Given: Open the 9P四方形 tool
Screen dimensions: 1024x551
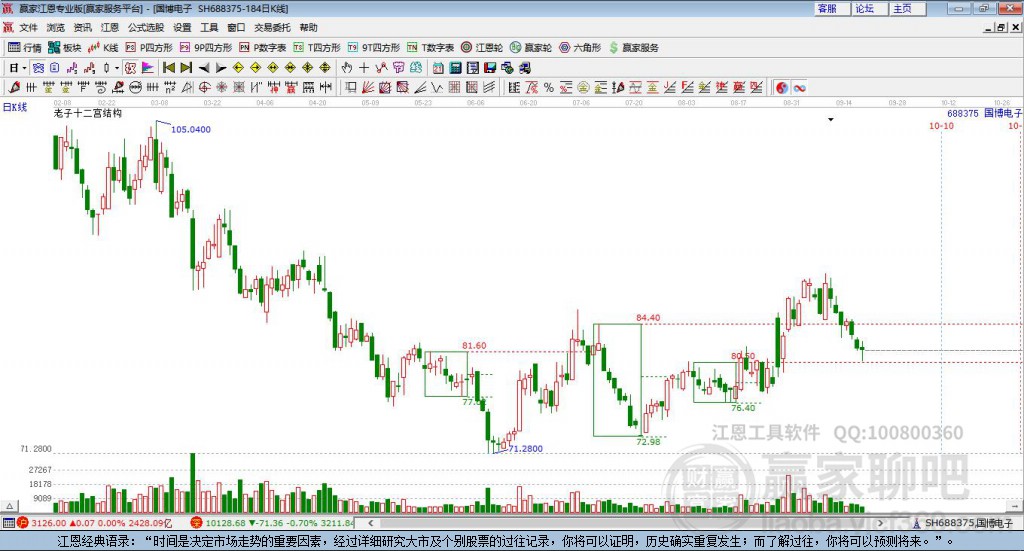Looking at the screenshot, I should pyautogui.click(x=206, y=48).
